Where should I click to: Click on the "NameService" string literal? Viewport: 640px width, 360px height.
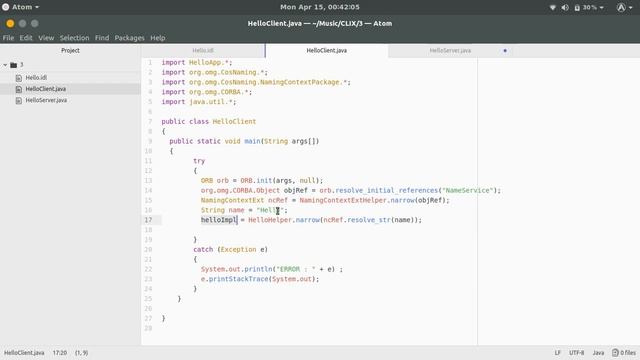click(467, 191)
